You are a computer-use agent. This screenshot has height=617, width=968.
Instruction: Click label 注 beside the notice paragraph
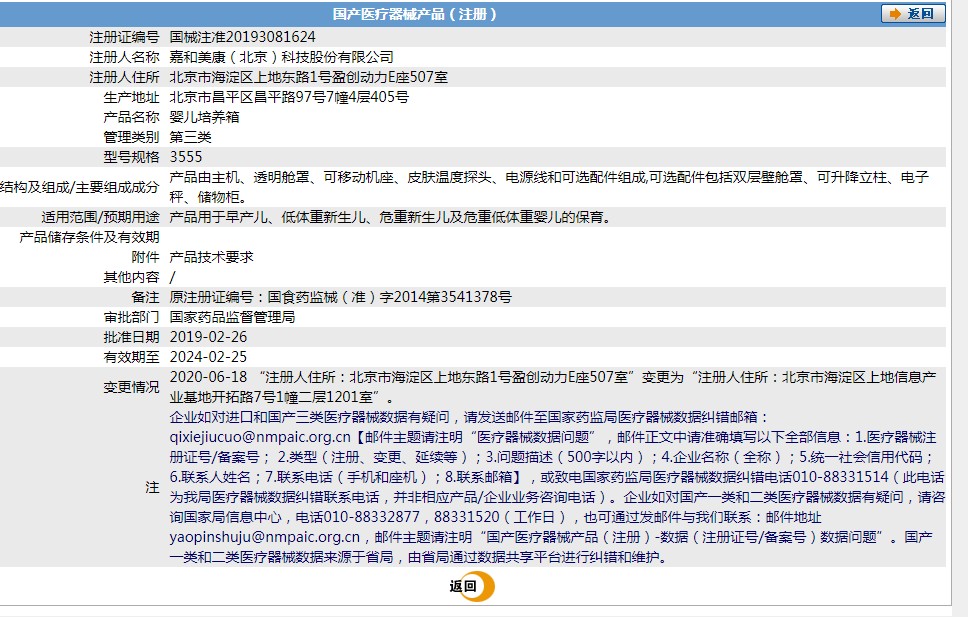click(152, 487)
